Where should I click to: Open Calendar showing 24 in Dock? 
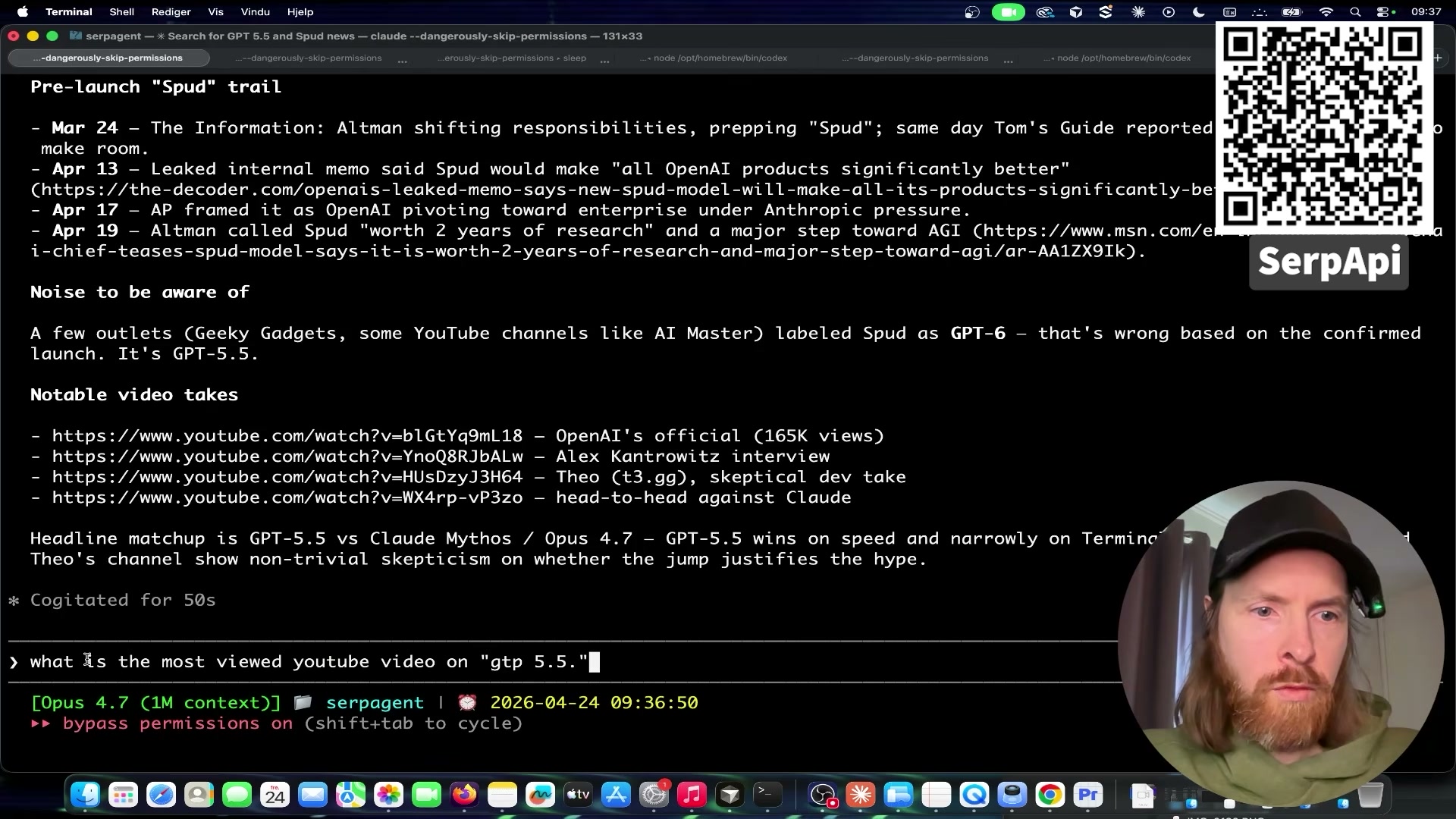pyautogui.click(x=275, y=795)
